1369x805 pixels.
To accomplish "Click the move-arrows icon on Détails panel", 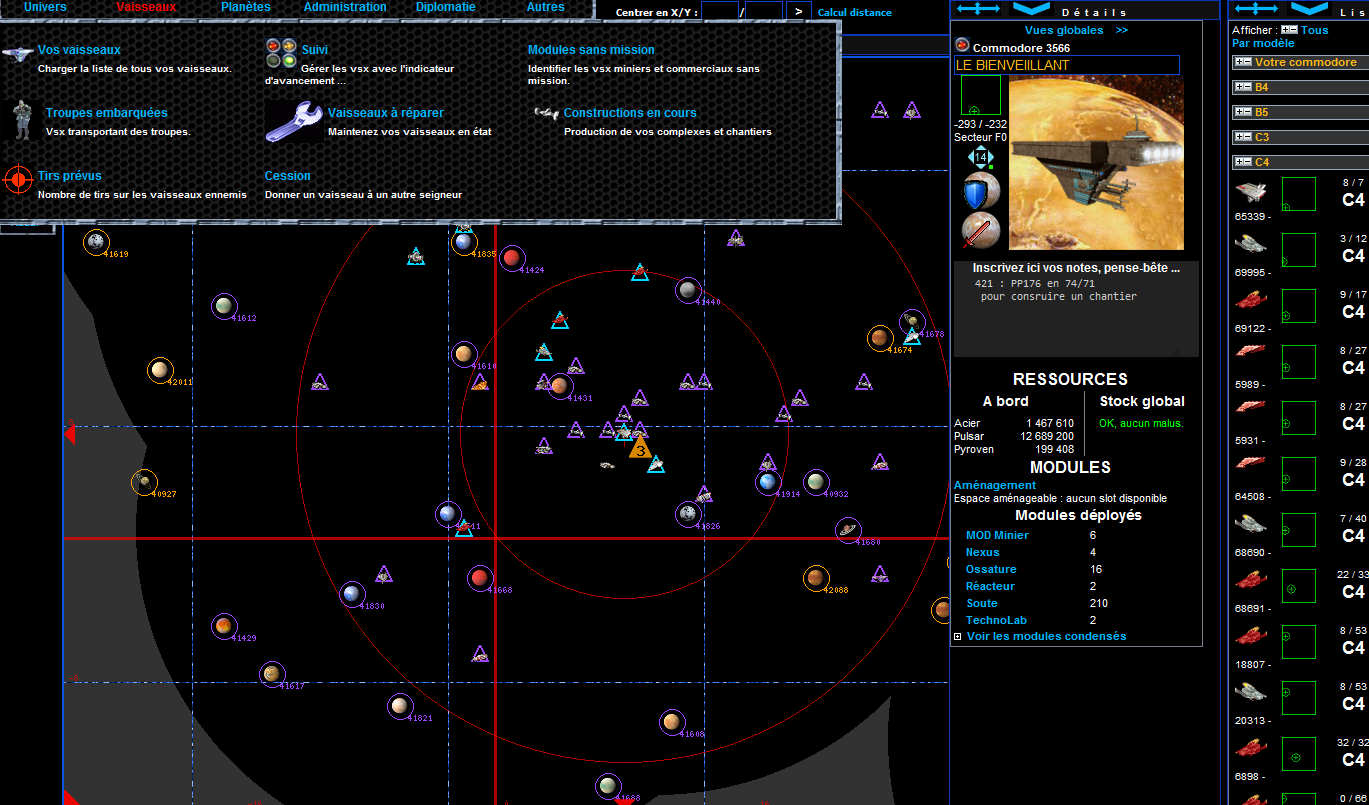I will pos(979,8).
